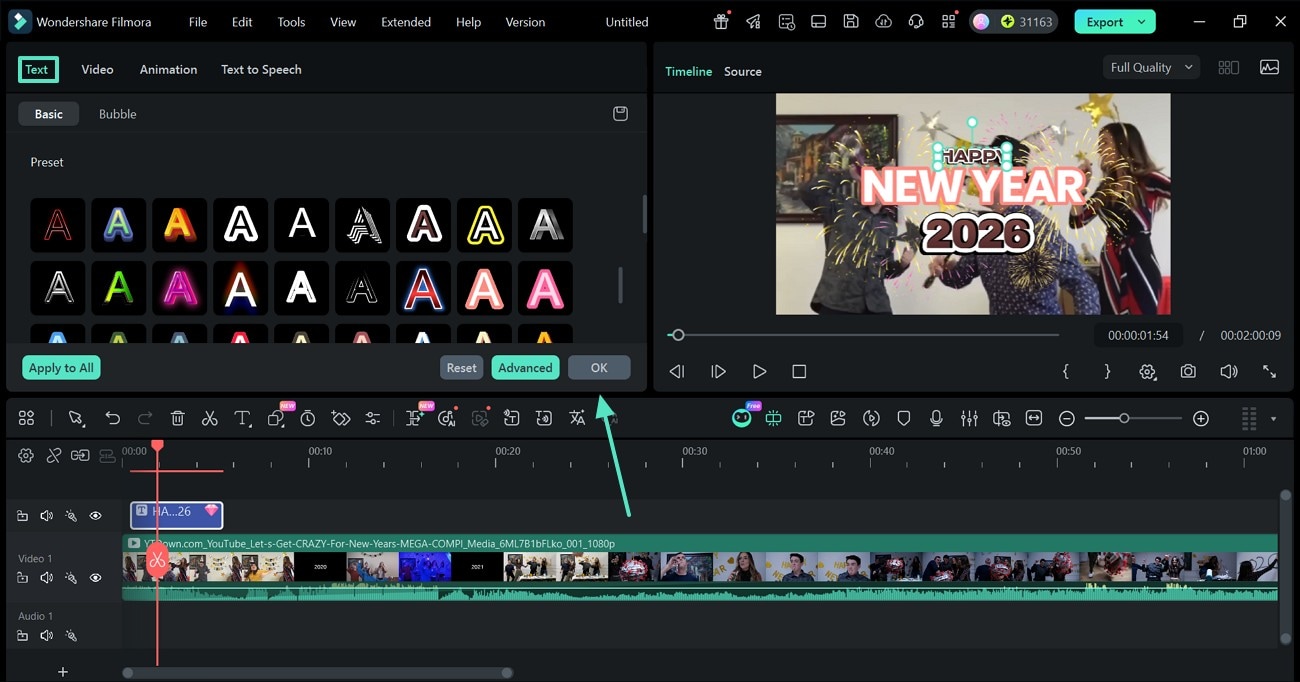
Task: Click the Advanced button
Action: [x=525, y=367]
